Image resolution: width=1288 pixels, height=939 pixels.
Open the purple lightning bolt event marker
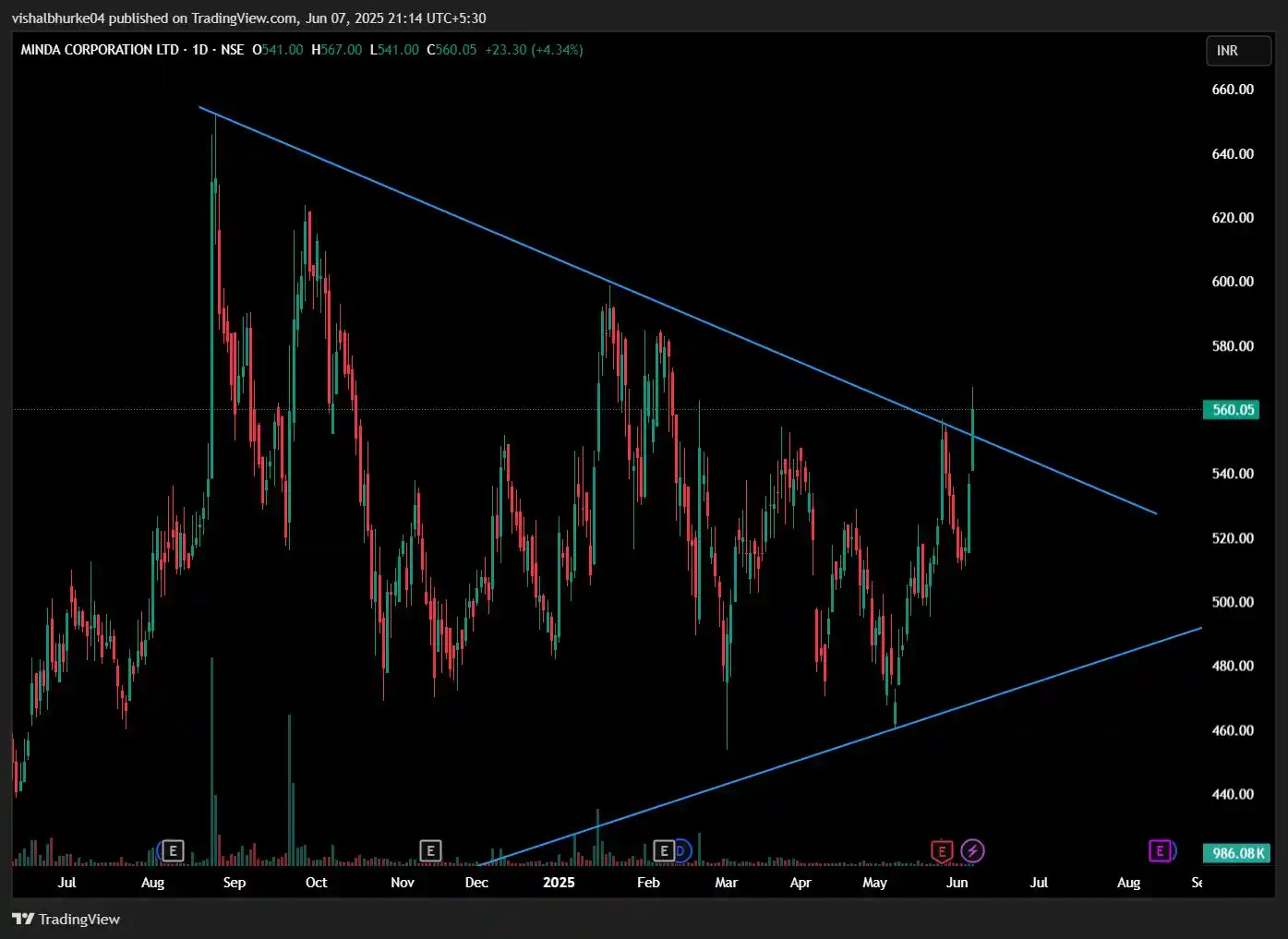[972, 850]
